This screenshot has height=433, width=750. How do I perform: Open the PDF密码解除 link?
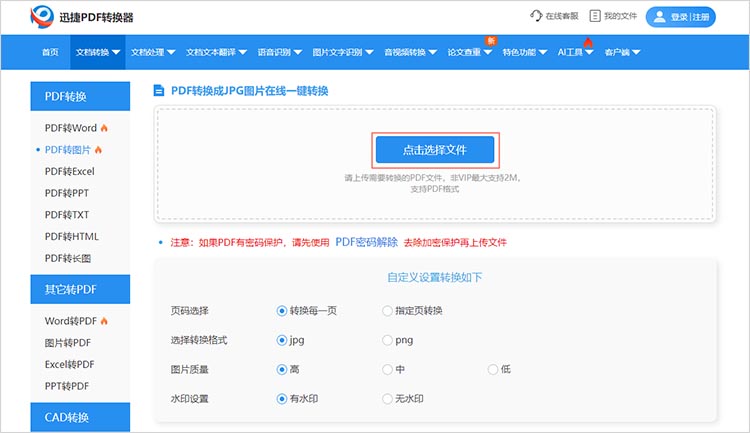(x=365, y=242)
